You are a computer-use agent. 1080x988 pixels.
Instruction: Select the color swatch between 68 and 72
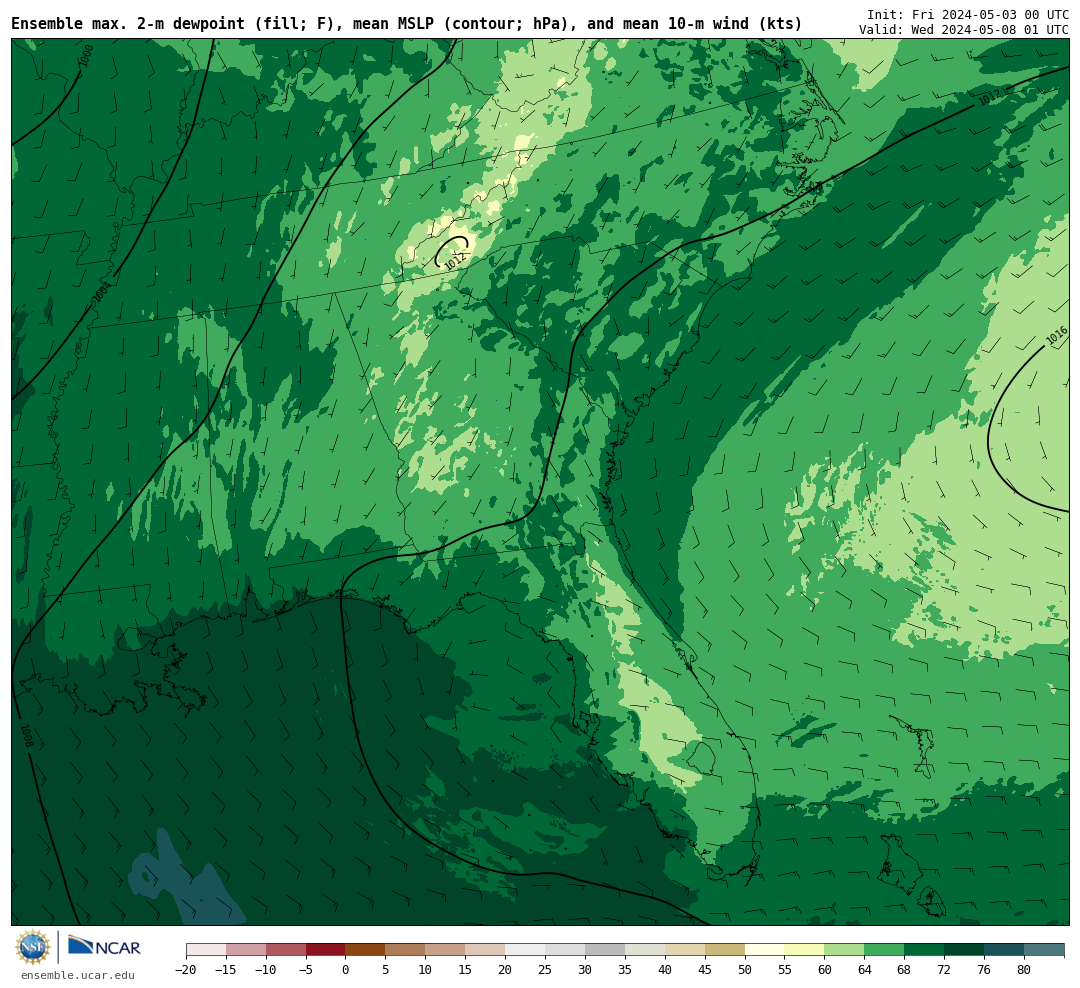click(x=924, y=949)
